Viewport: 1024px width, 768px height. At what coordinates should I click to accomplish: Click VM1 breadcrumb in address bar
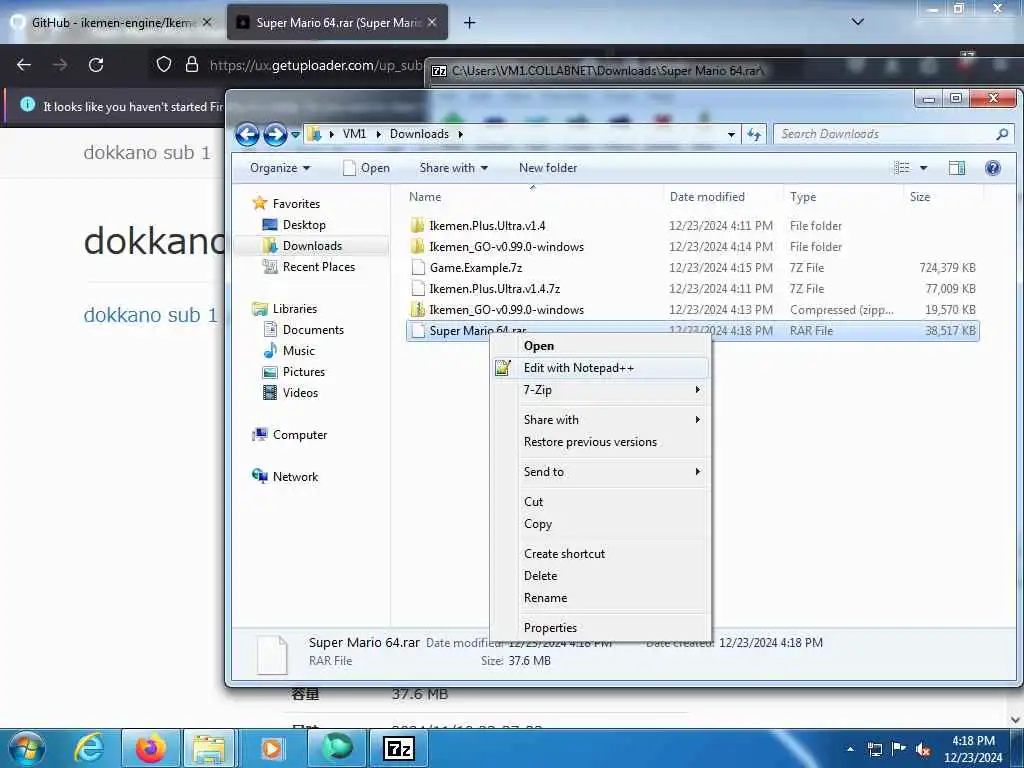point(355,134)
